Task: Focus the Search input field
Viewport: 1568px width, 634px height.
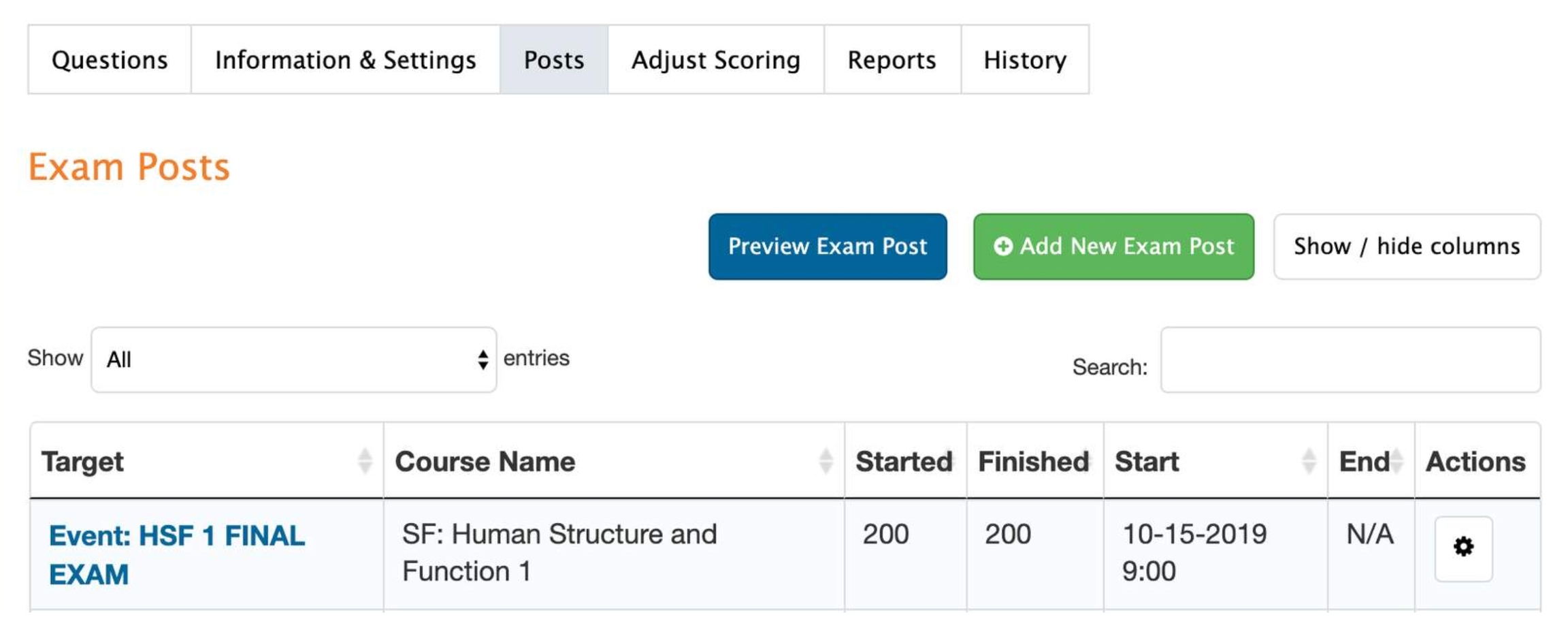Action: (x=1350, y=360)
